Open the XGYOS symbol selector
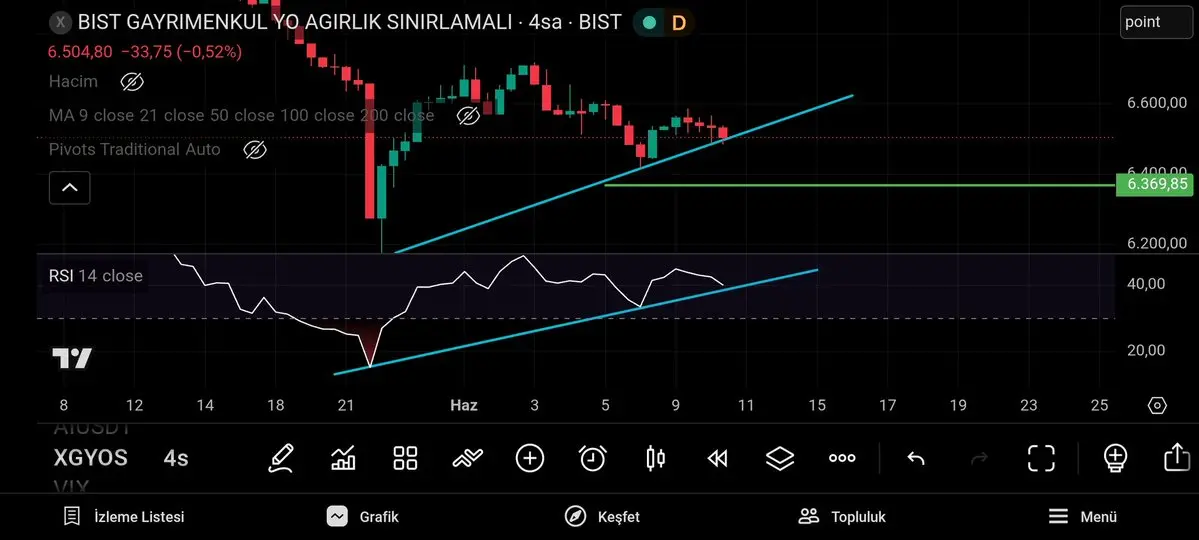Screen dimensions: 1199x540 tap(90, 458)
